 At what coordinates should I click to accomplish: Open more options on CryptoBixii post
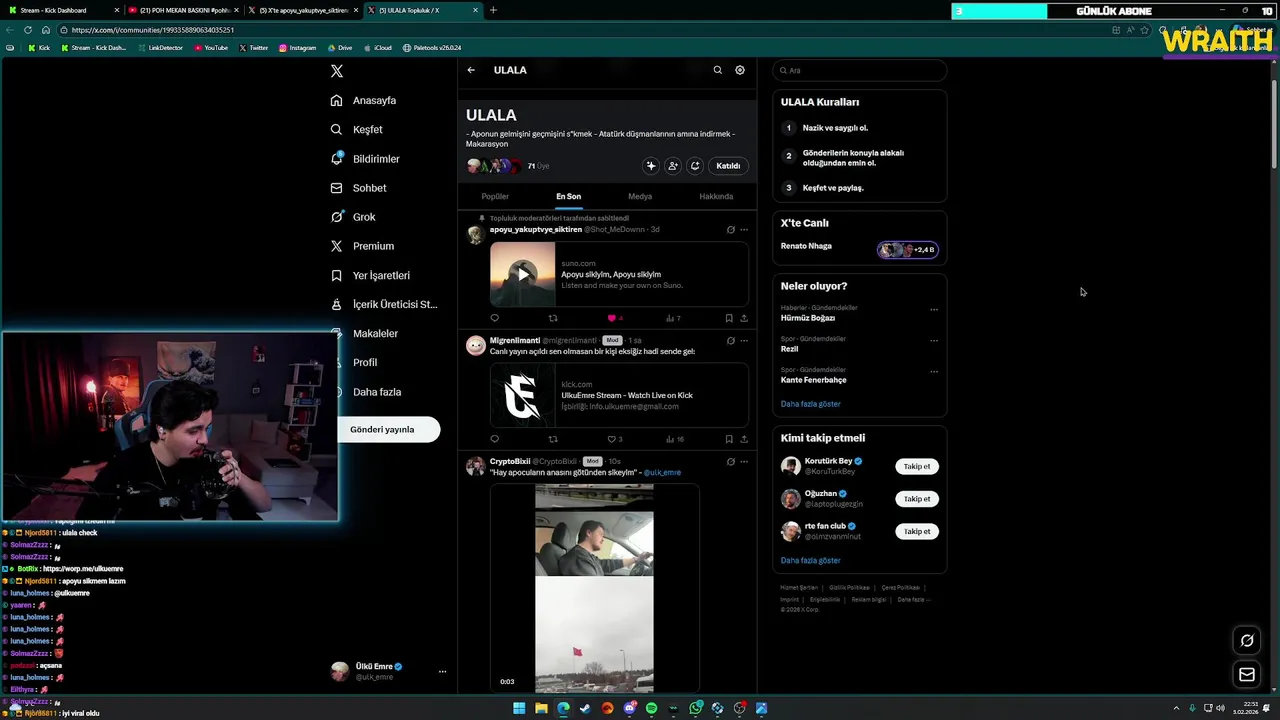744,461
